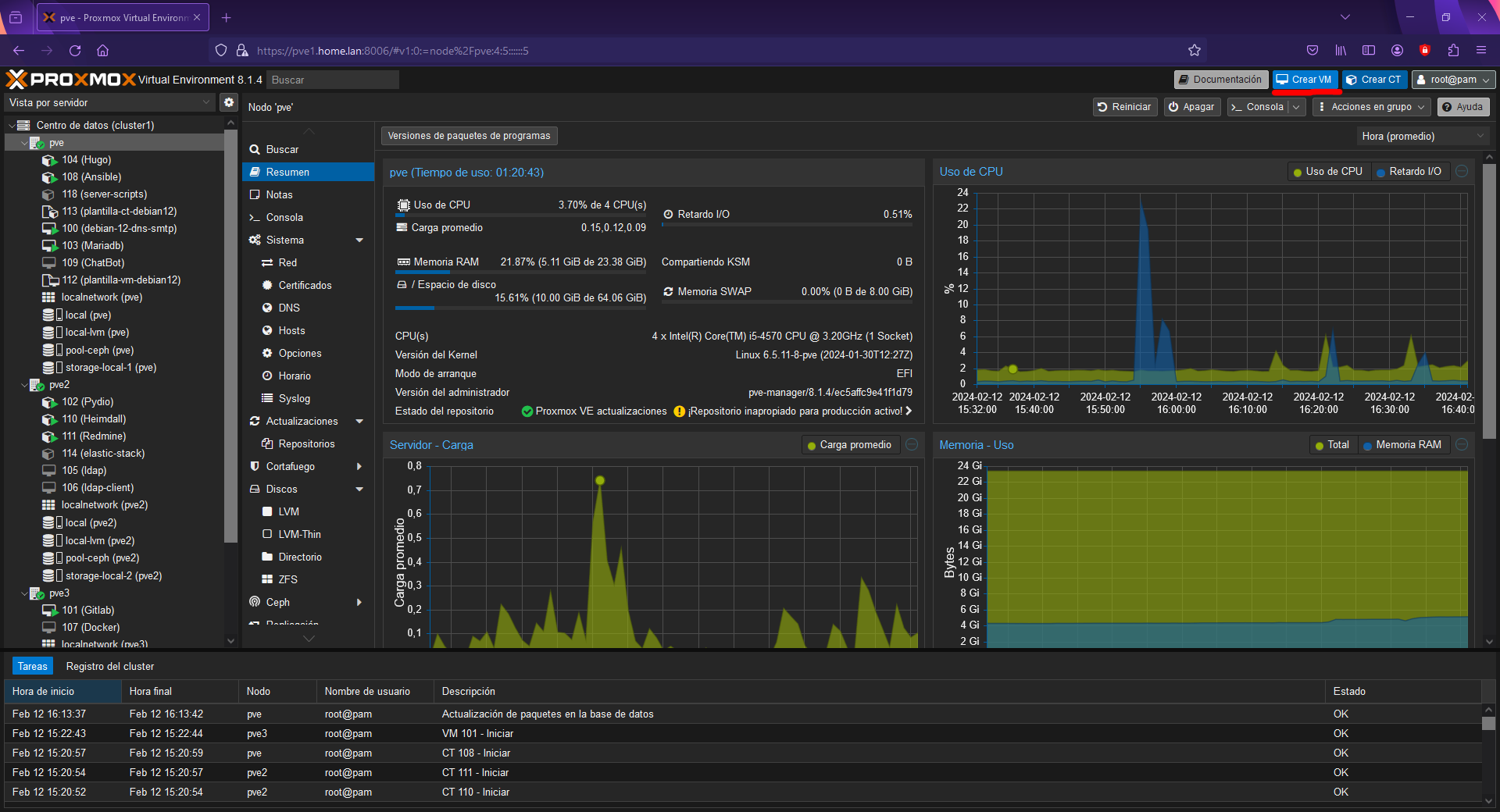The image size is (1500, 812).
Task: Click Crear CT button
Action: point(1373,80)
